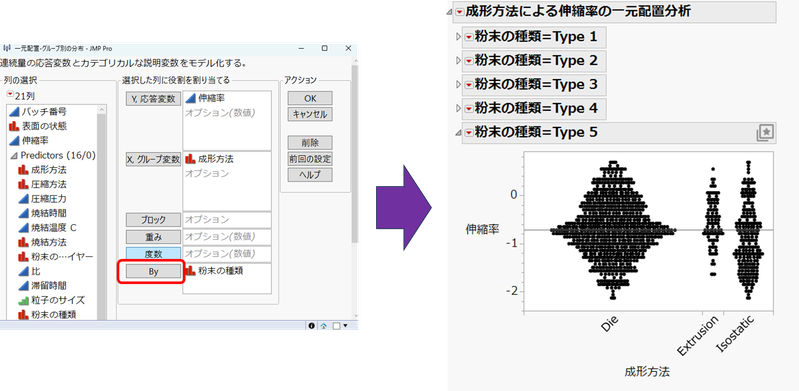Screen dimensions: 799x391
Task: Open the Type 5 red triangle menu
Action: [x=468, y=133]
